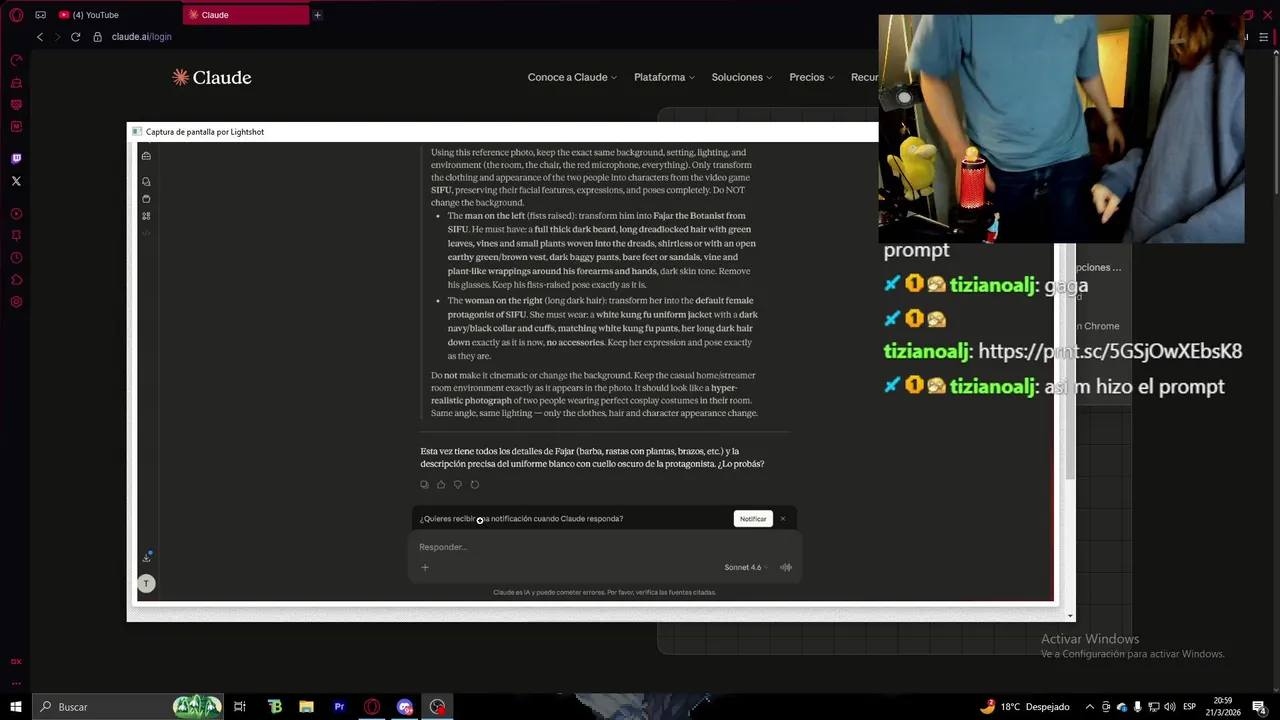
Task: Open the Windows Start menu
Action: click(15, 707)
